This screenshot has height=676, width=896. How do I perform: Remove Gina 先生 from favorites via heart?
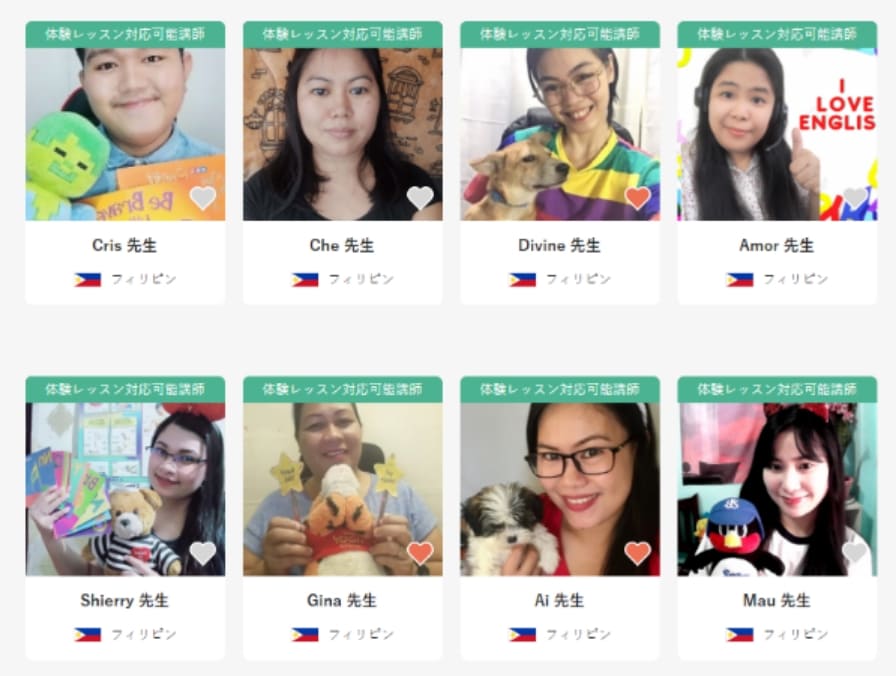(x=420, y=553)
